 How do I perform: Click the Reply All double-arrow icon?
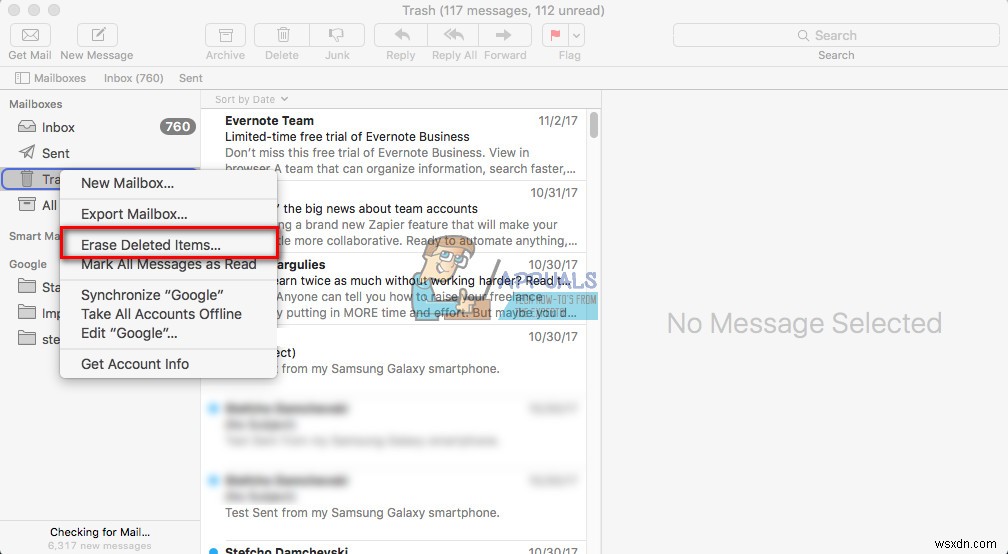454,35
